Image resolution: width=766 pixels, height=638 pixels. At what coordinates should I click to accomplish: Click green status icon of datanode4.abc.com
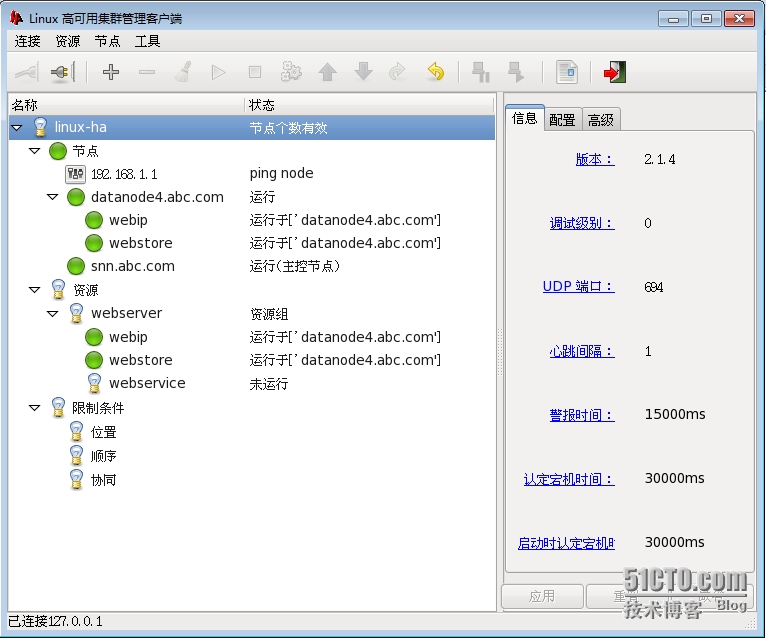click(76, 197)
